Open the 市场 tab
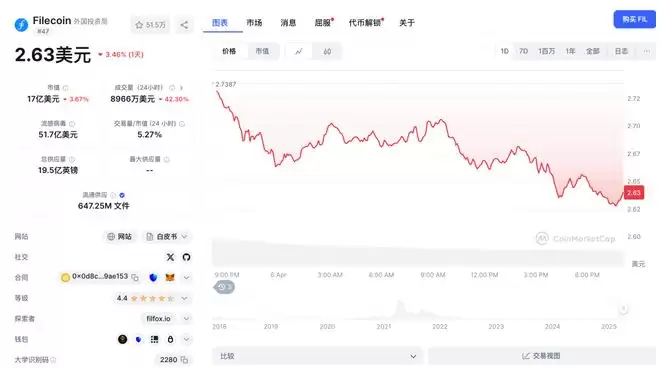This screenshot has height=368, width=660. tap(254, 23)
